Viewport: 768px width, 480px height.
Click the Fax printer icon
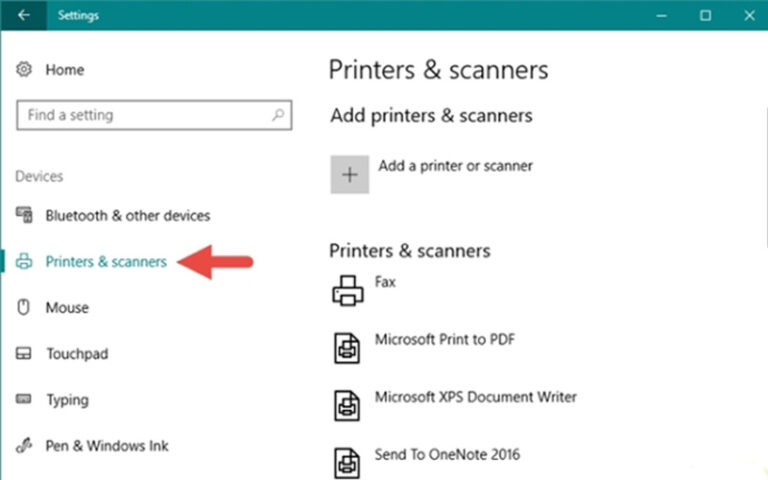click(x=348, y=290)
